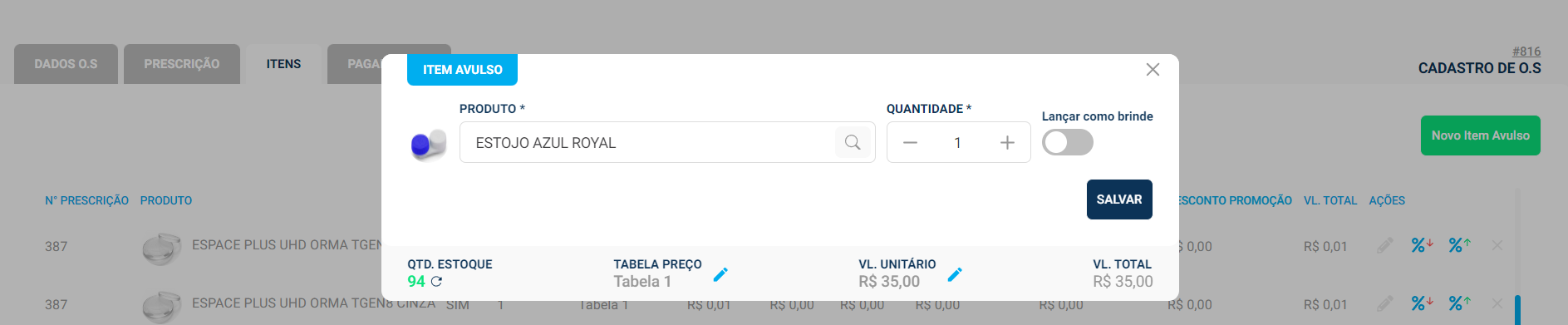Switch to the Dados O.S tab
Screen dimensions: 1568x325
coord(66,64)
